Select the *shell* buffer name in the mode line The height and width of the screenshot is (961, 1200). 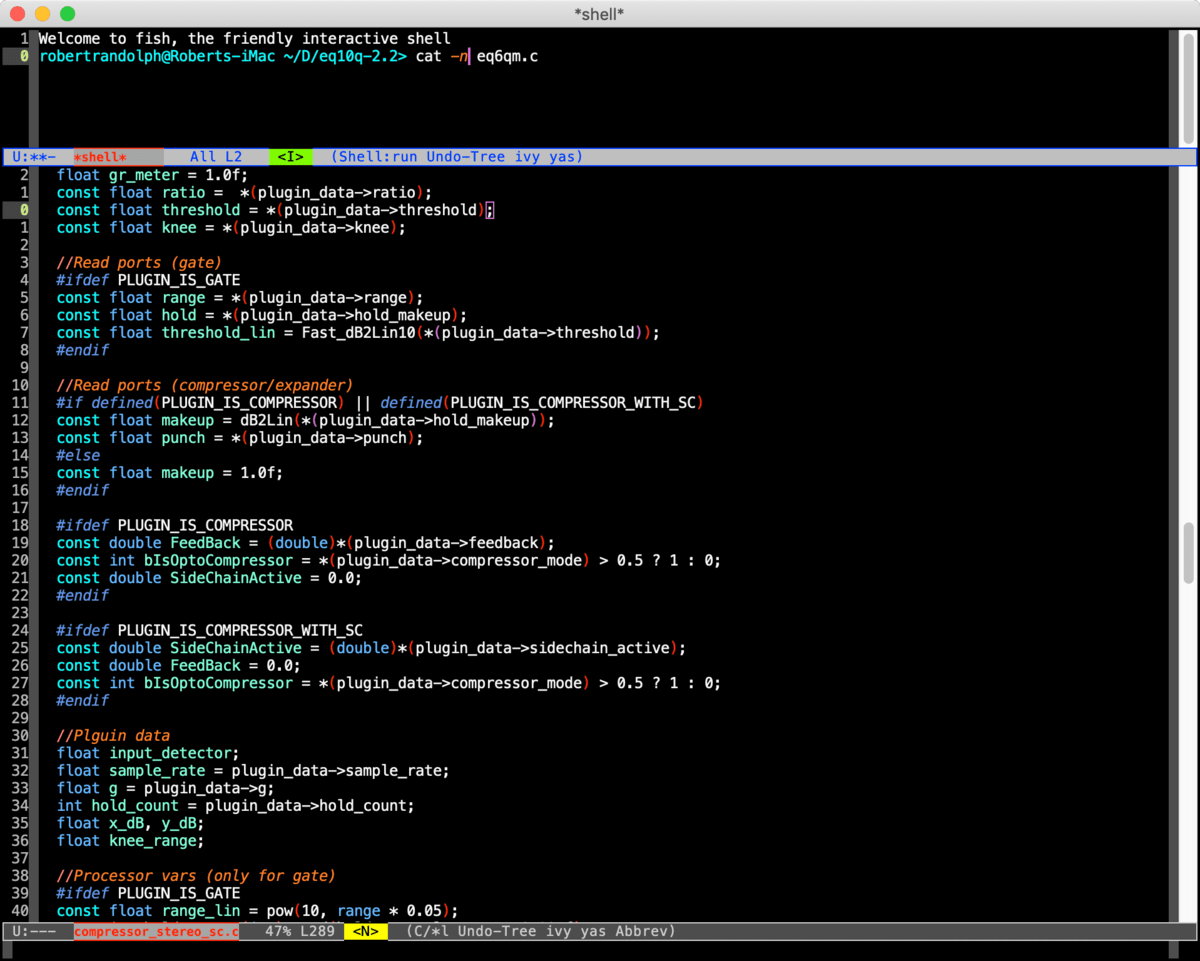pyautogui.click(x=100, y=156)
